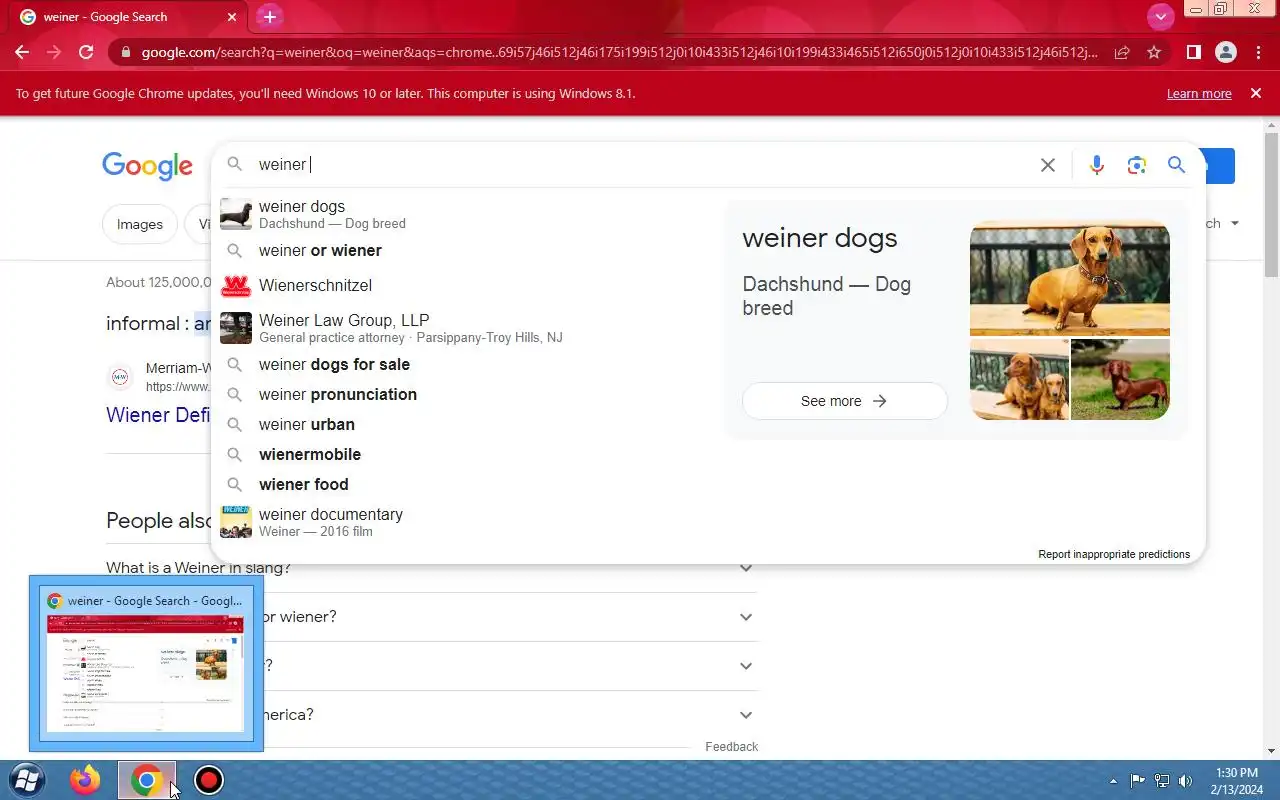Go to the Google logo homepage
The width and height of the screenshot is (1280, 800).
click(x=147, y=166)
